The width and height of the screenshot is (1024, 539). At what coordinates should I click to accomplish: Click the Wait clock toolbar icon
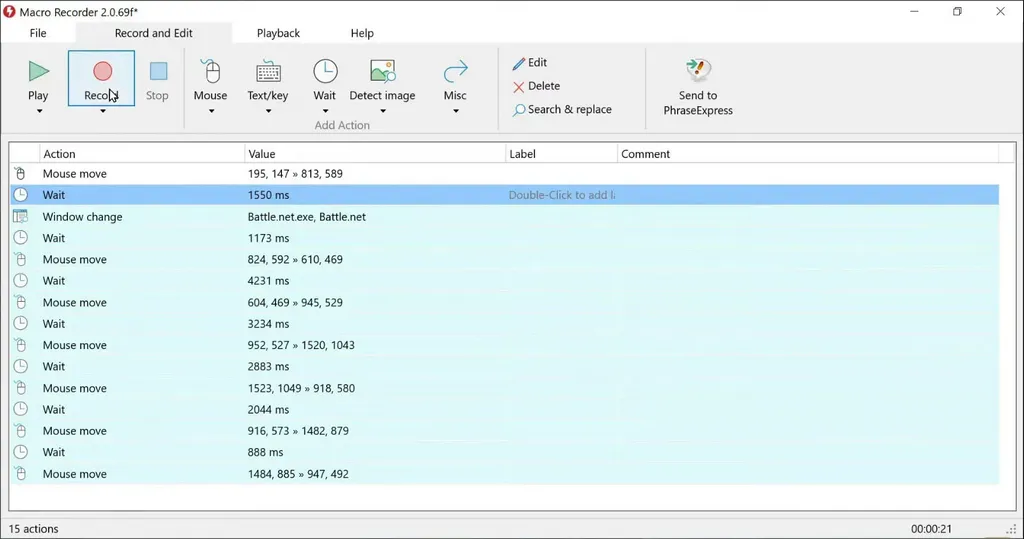pyautogui.click(x=325, y=71)
